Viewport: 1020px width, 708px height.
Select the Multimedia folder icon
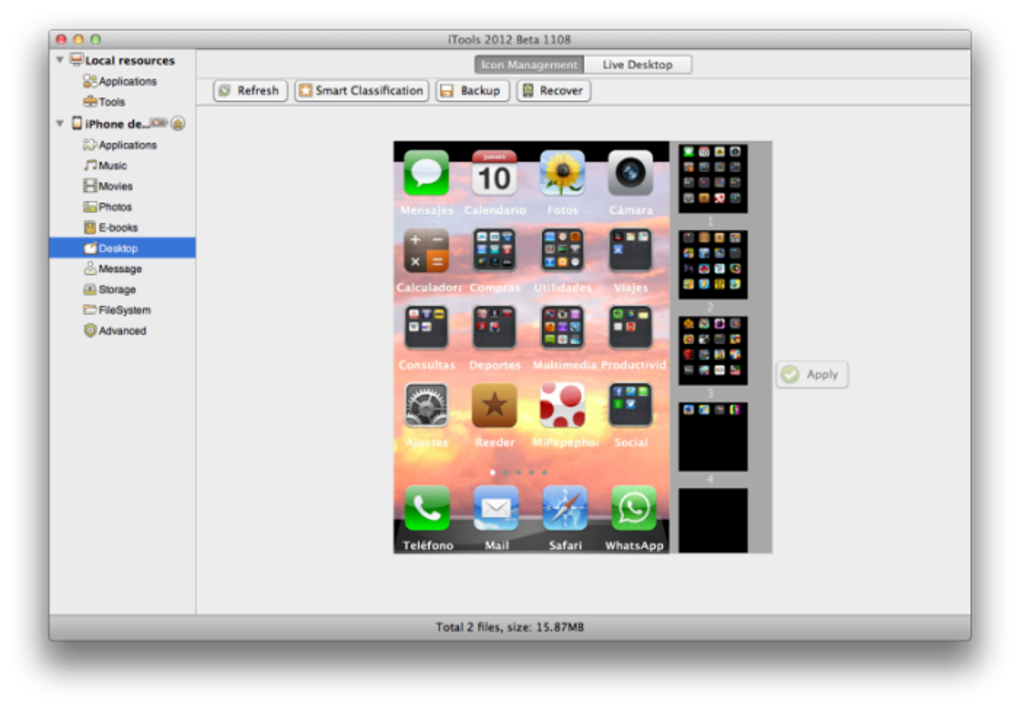pos(563,328)
